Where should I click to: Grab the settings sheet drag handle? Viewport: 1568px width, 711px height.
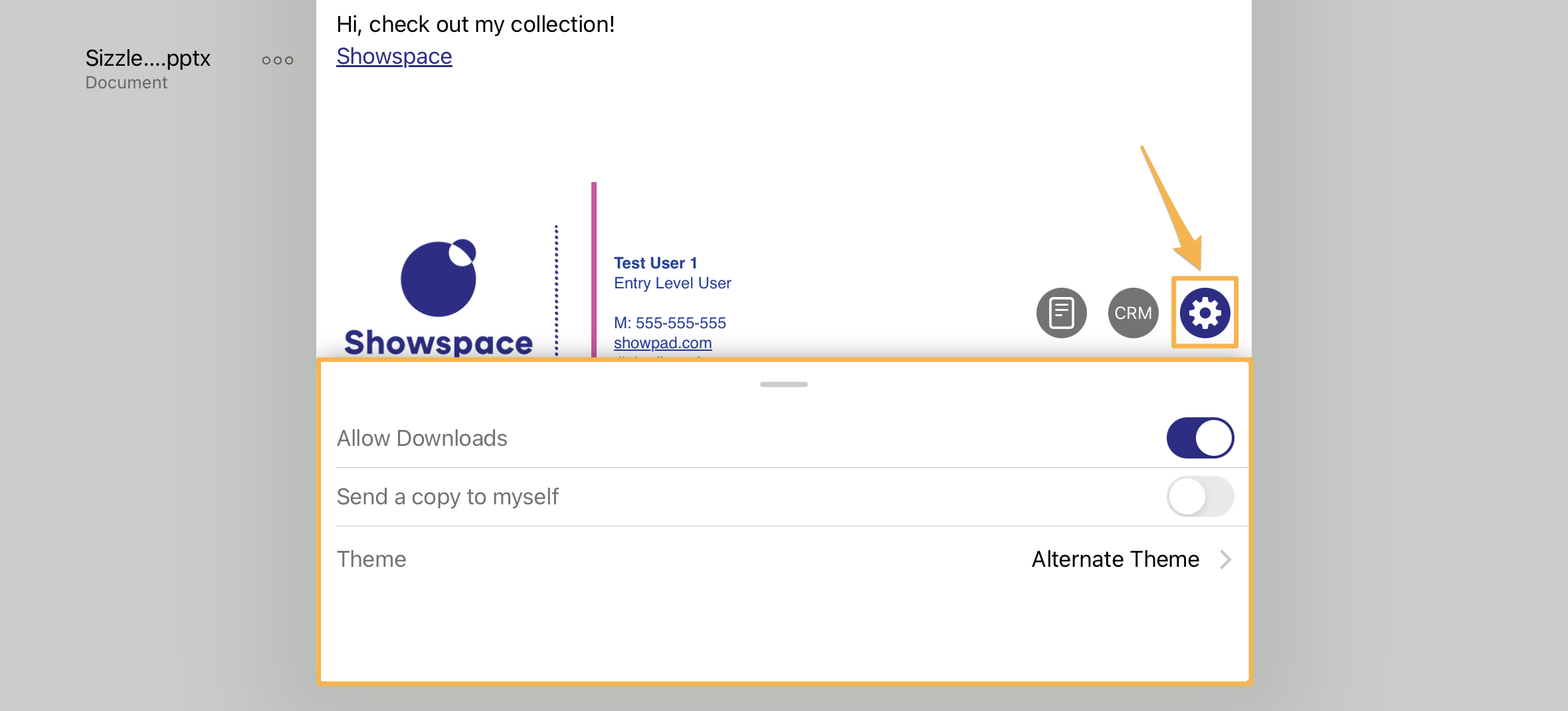(x=784, y=384)
